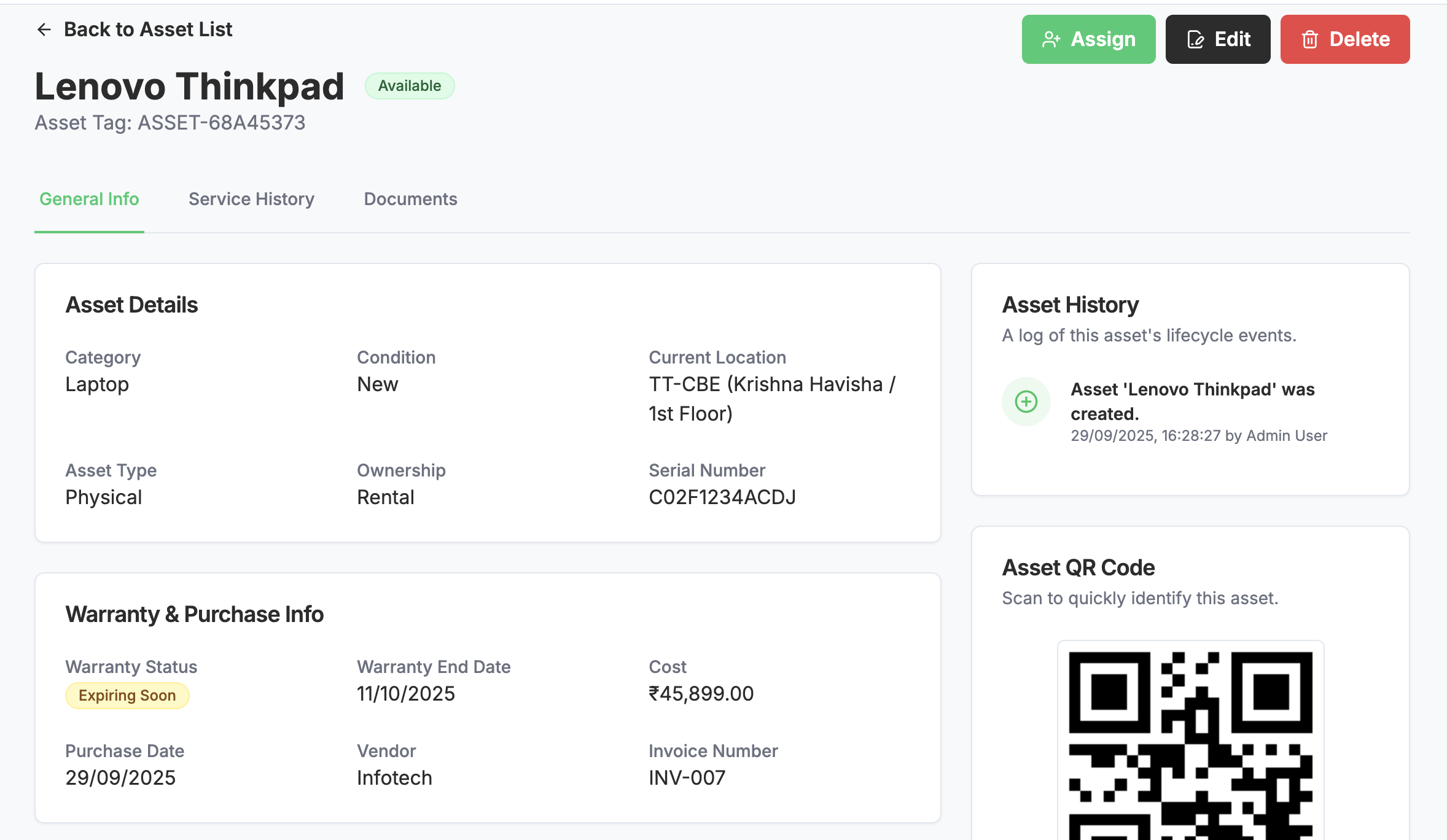This screenshot has height=840, width=1447.
Task: Go back to Asset List
Action: point(135,29)
